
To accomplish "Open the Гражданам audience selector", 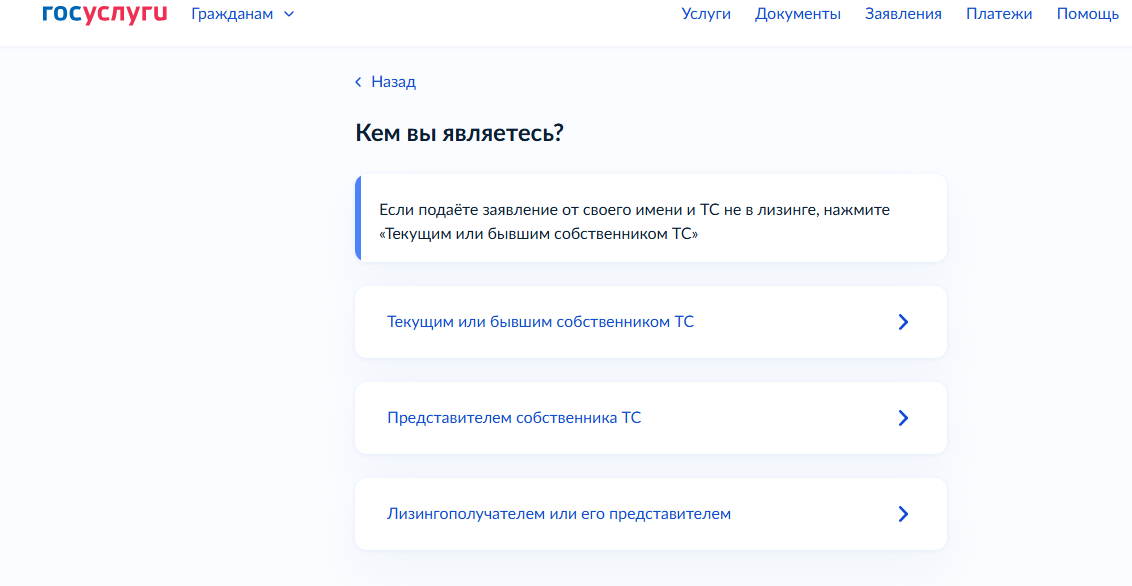I will (243, 14).
